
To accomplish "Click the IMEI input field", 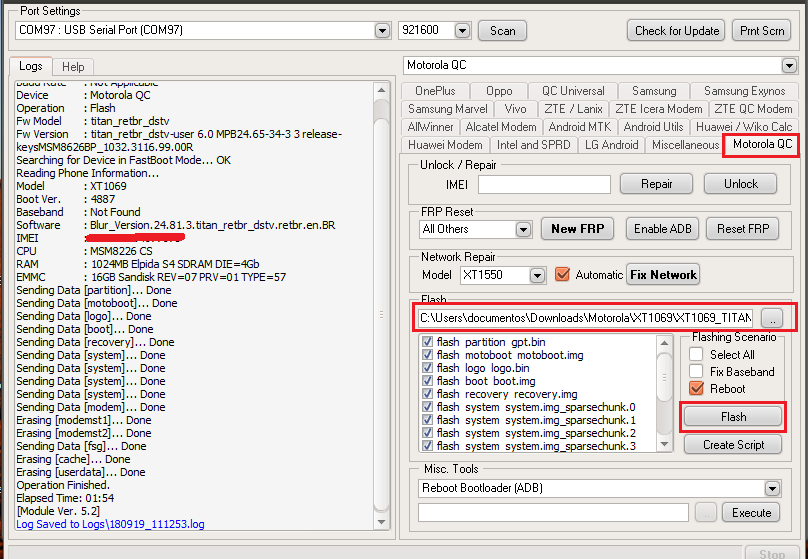I will click(x=544, y=184).
